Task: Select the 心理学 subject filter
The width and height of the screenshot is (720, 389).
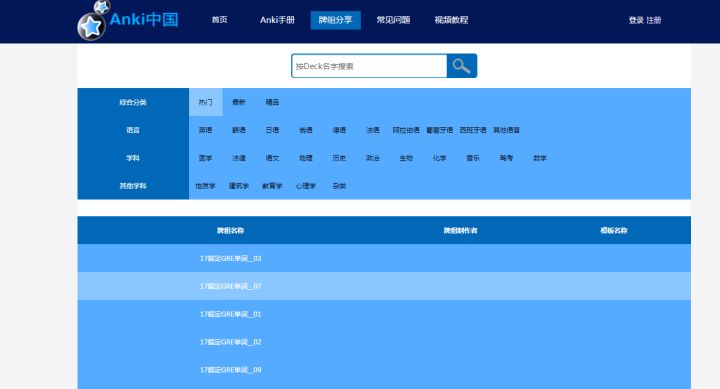Action: point(306,186)
